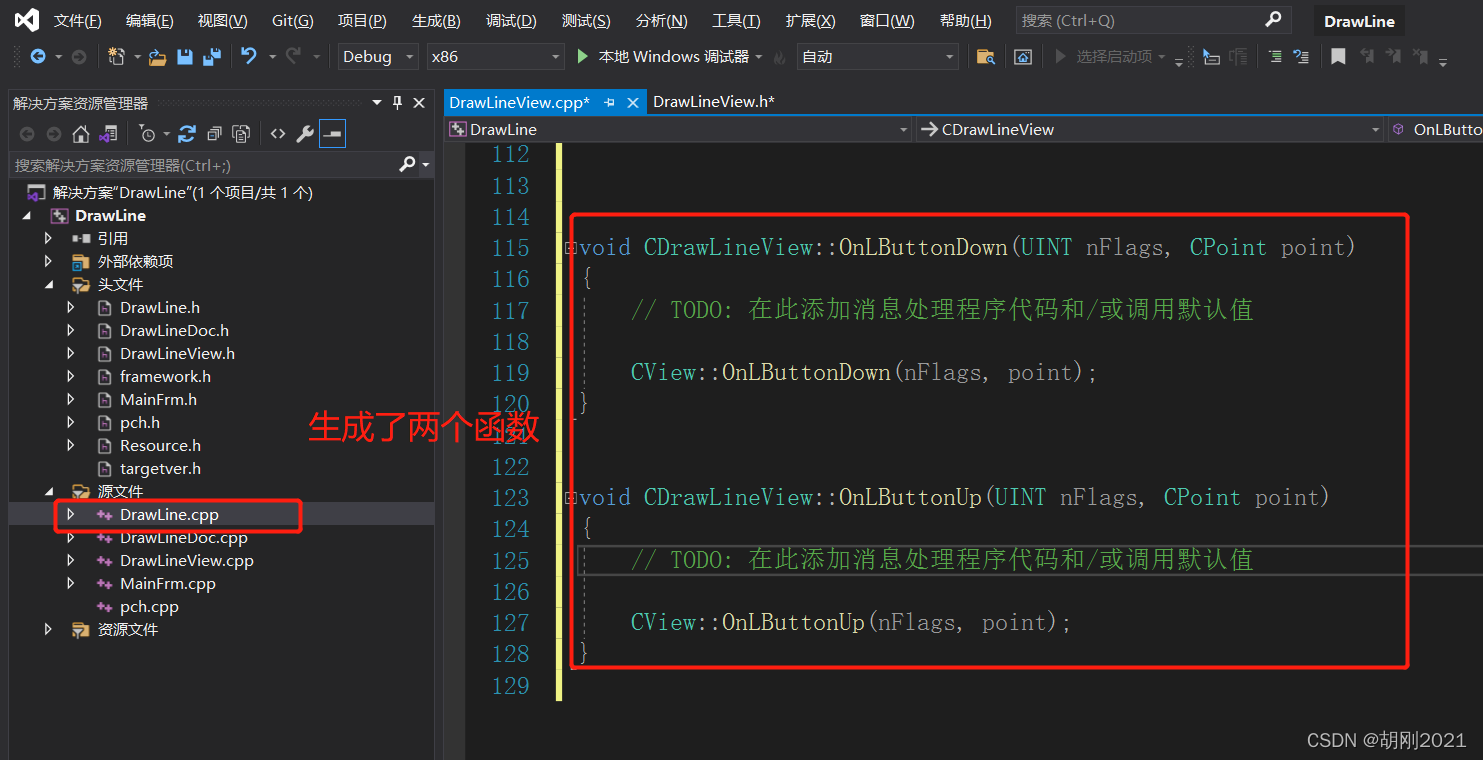Save the current file with single disk icon

coord(185,57)
